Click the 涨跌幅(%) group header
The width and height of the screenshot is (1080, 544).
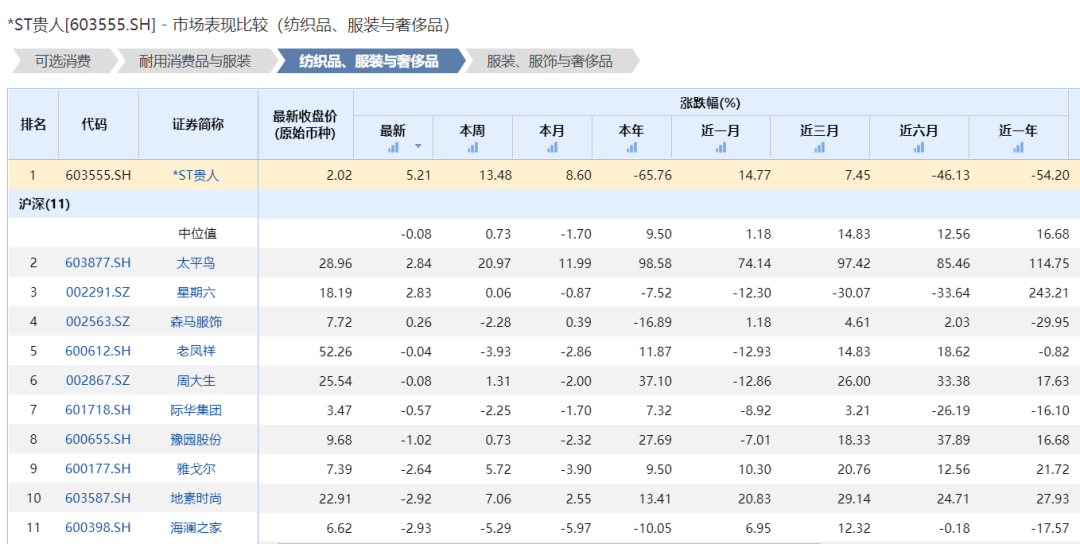[710, 103]
